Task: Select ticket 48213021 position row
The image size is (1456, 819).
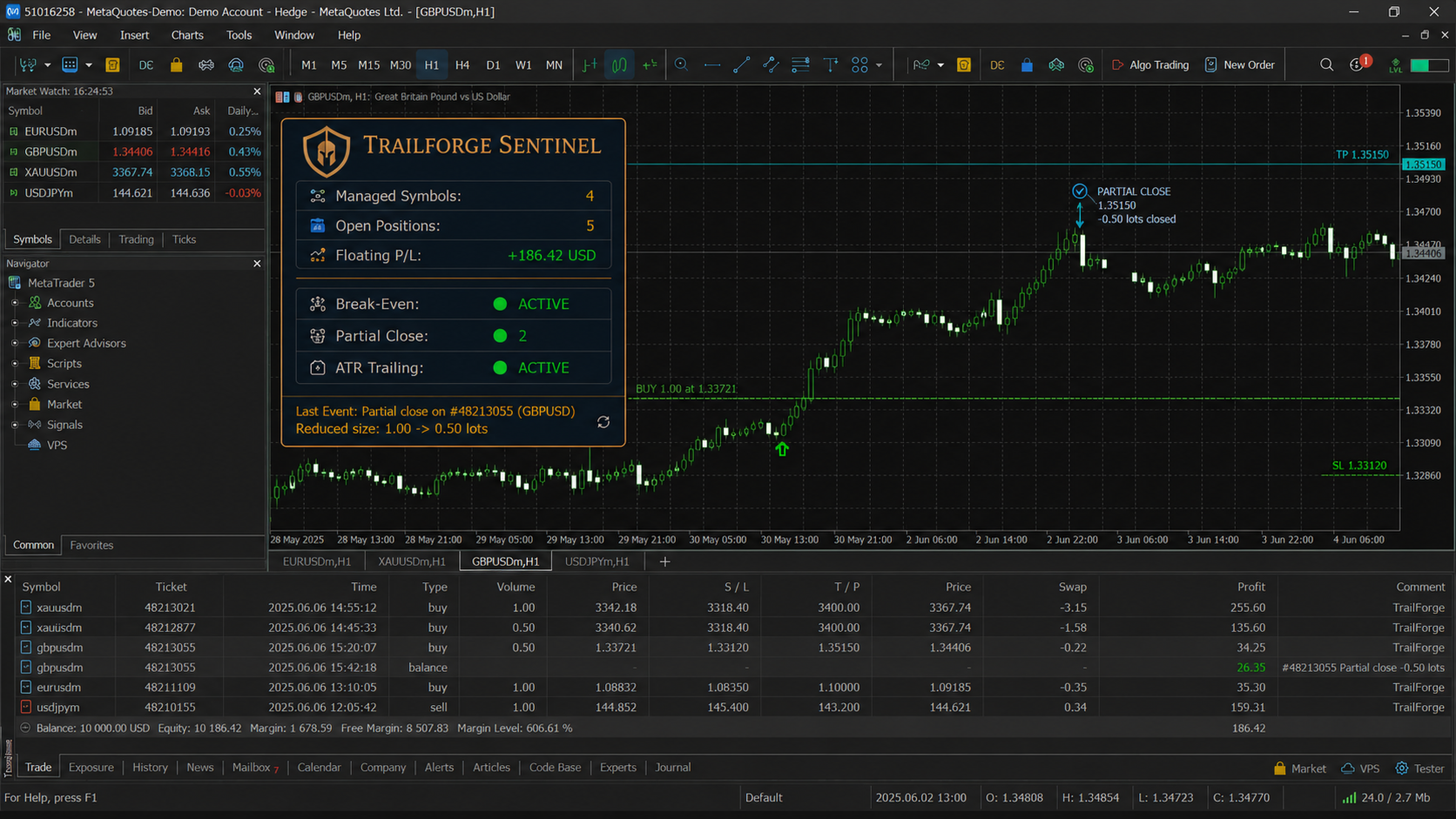Action: [730, 608]
